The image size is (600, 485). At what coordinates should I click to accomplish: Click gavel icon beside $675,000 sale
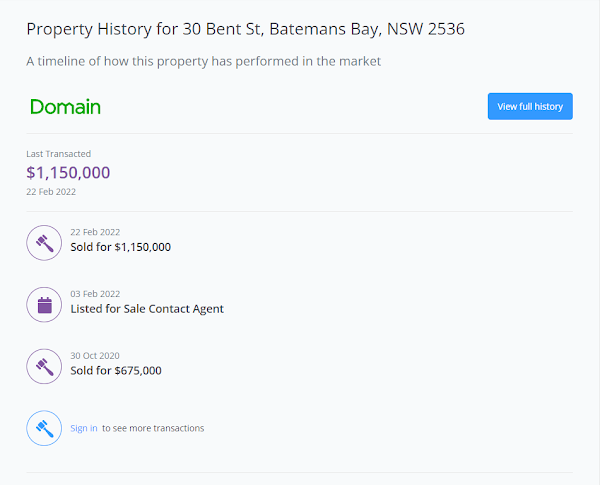point(44,366)
